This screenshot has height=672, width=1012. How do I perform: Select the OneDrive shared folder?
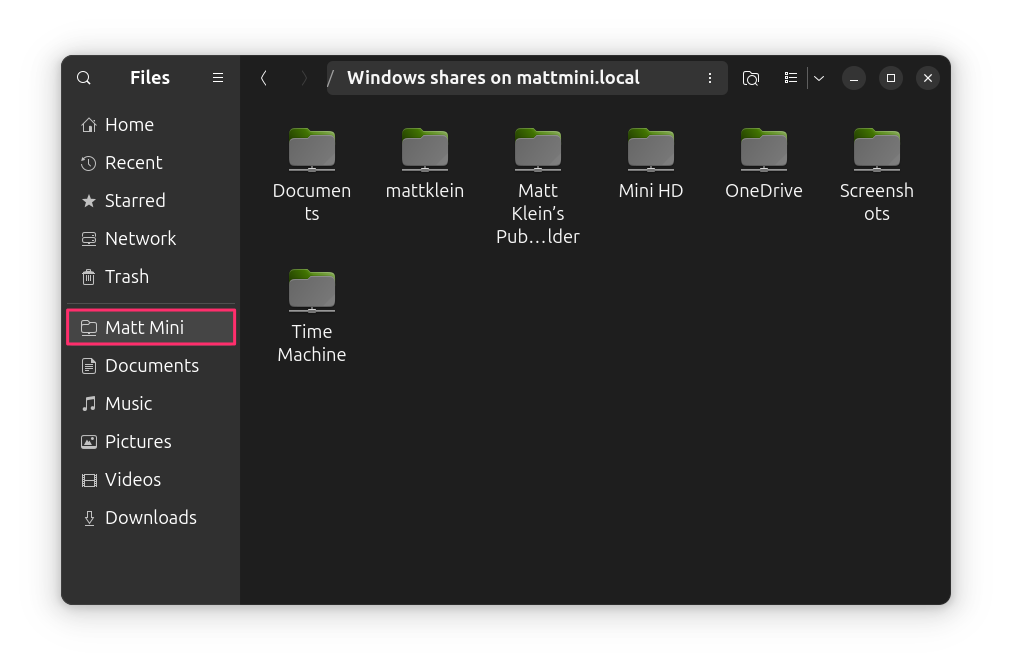pos(764,163)
